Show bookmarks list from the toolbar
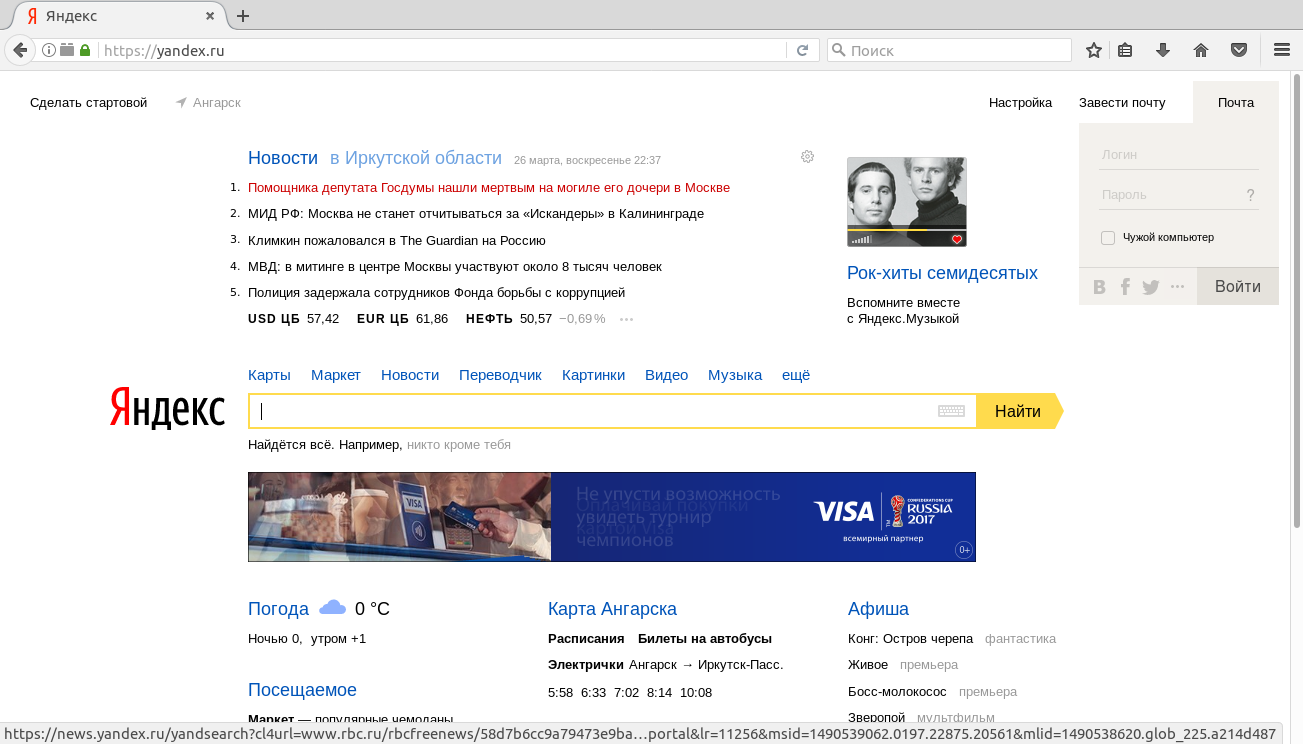 point(1125,50)
